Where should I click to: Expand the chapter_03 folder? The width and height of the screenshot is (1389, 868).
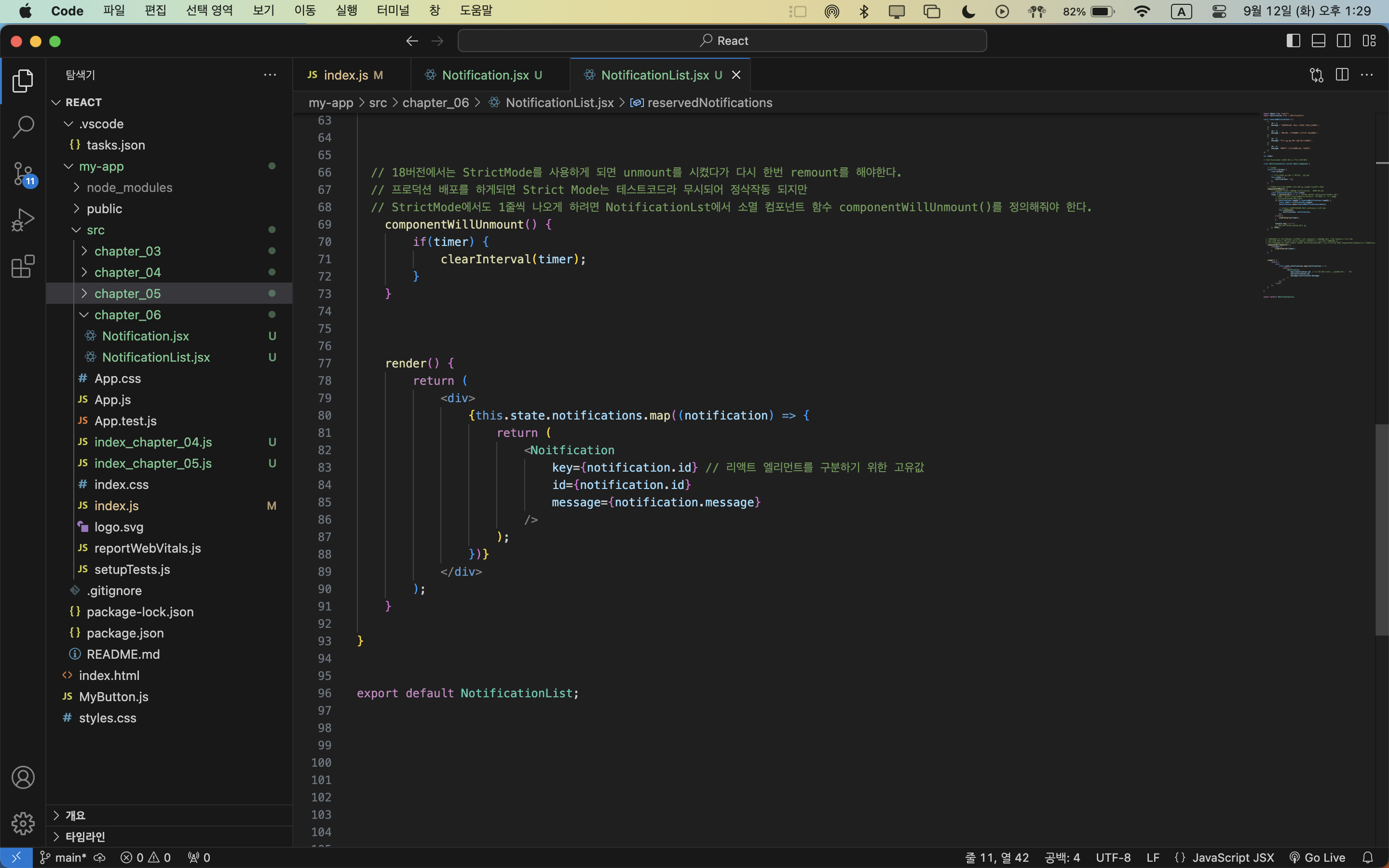[x=127, y=251]
